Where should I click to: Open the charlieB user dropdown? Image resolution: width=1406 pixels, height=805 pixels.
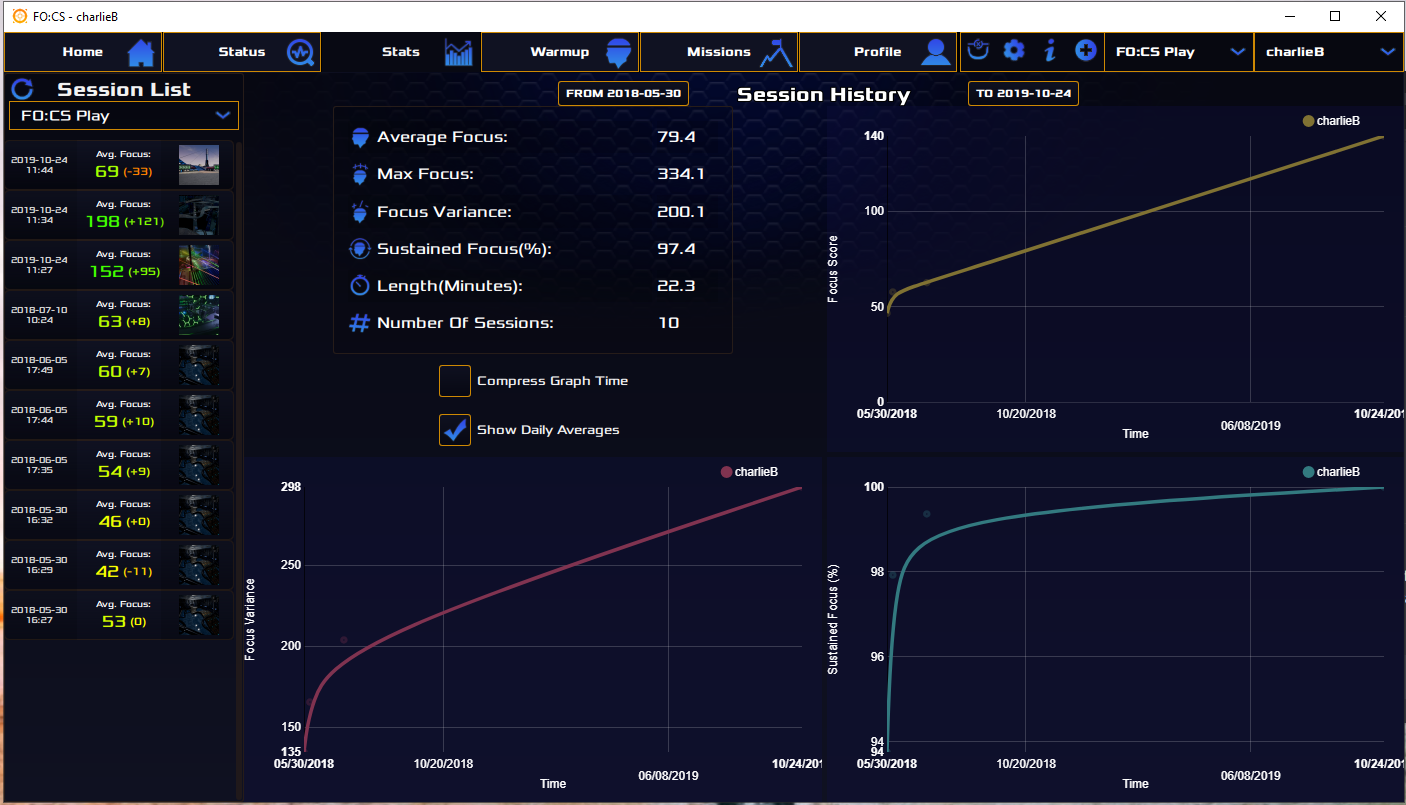coord(1329,52)
